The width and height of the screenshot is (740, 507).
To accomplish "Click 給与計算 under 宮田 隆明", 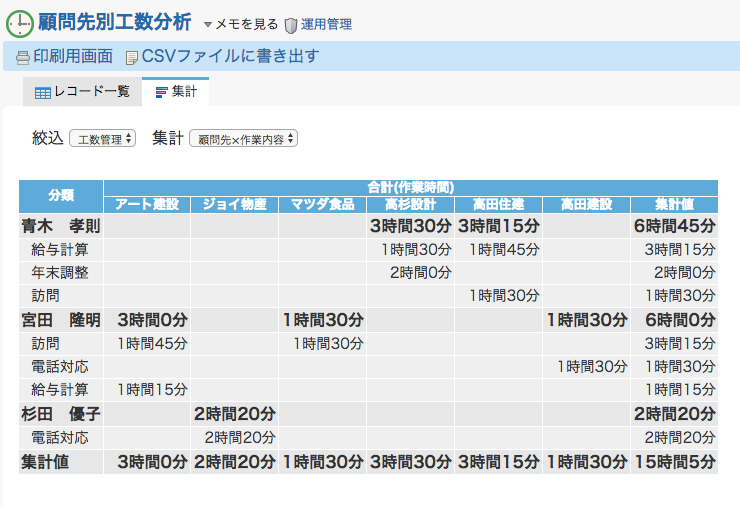I will pyautogui.click(x=60, y=389).
